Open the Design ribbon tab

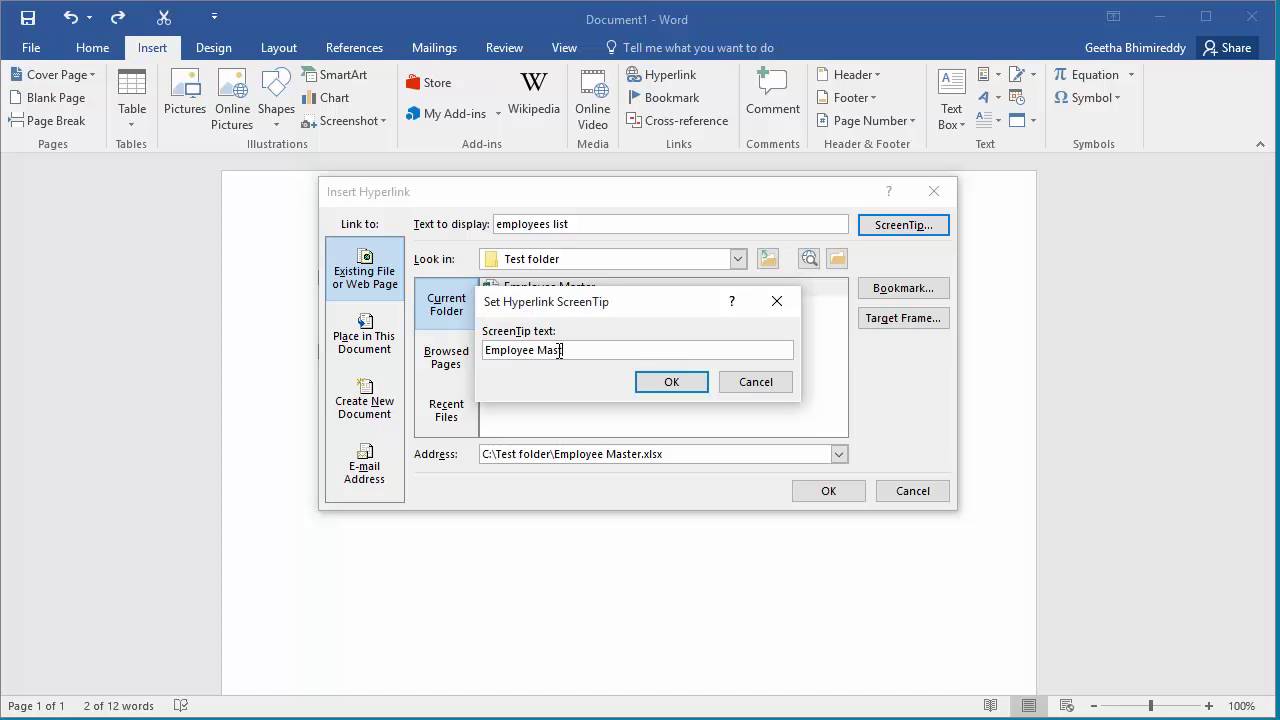[213, 47]
